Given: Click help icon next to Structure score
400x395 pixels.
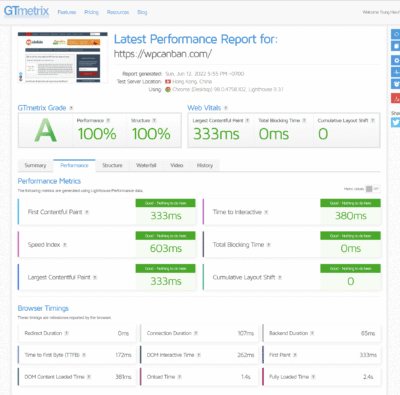Looking at the screenshot, I should pyautogui.click(x=154, y=120).
